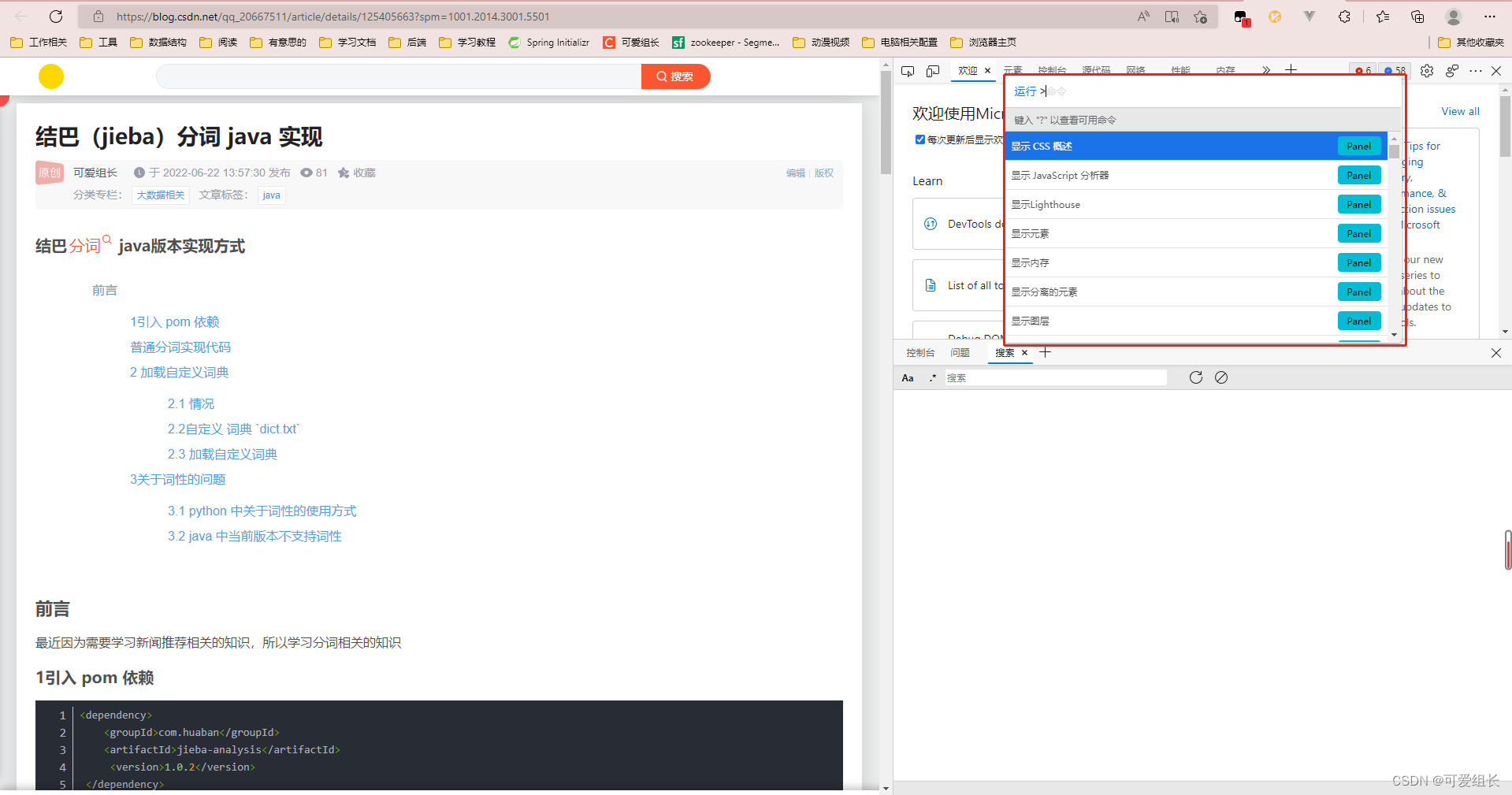Image resolution: width=1512 pixels, height=795 pixels.
Task: Close the DevTools panel
Action: pos(1496,71)
